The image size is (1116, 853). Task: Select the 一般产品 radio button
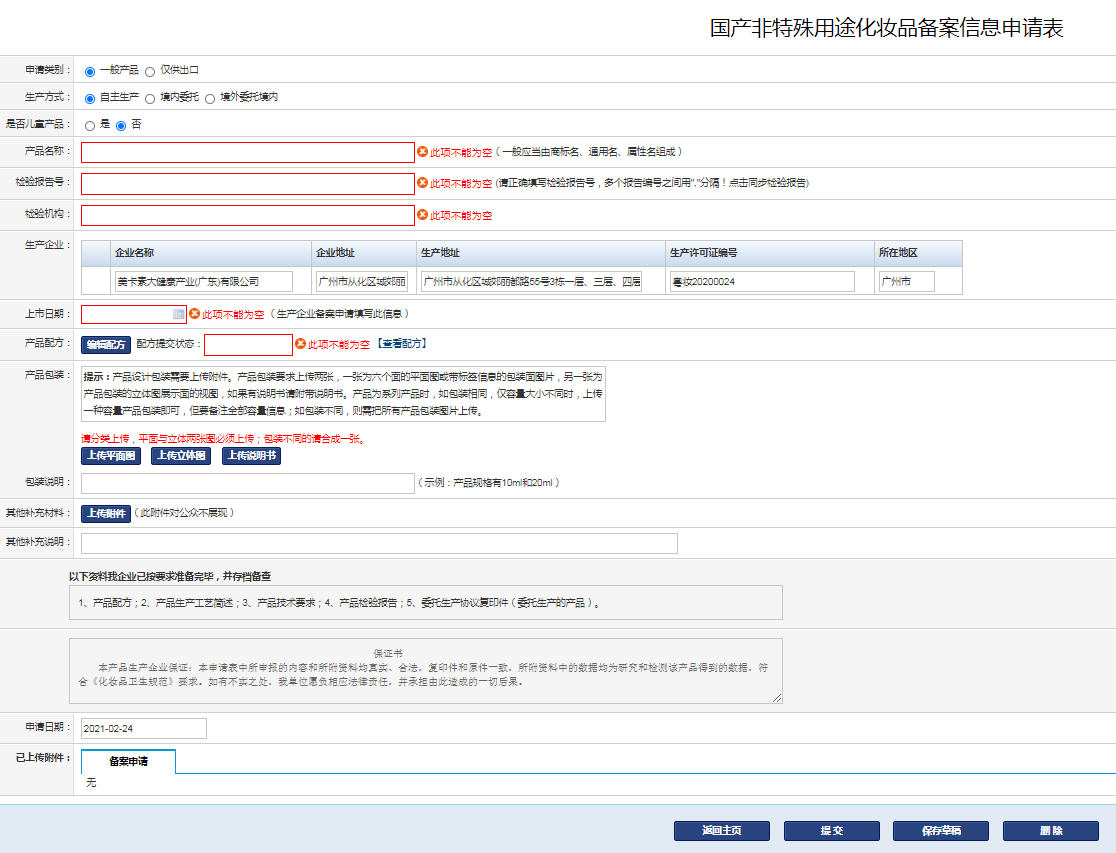(x=90, y=71)
